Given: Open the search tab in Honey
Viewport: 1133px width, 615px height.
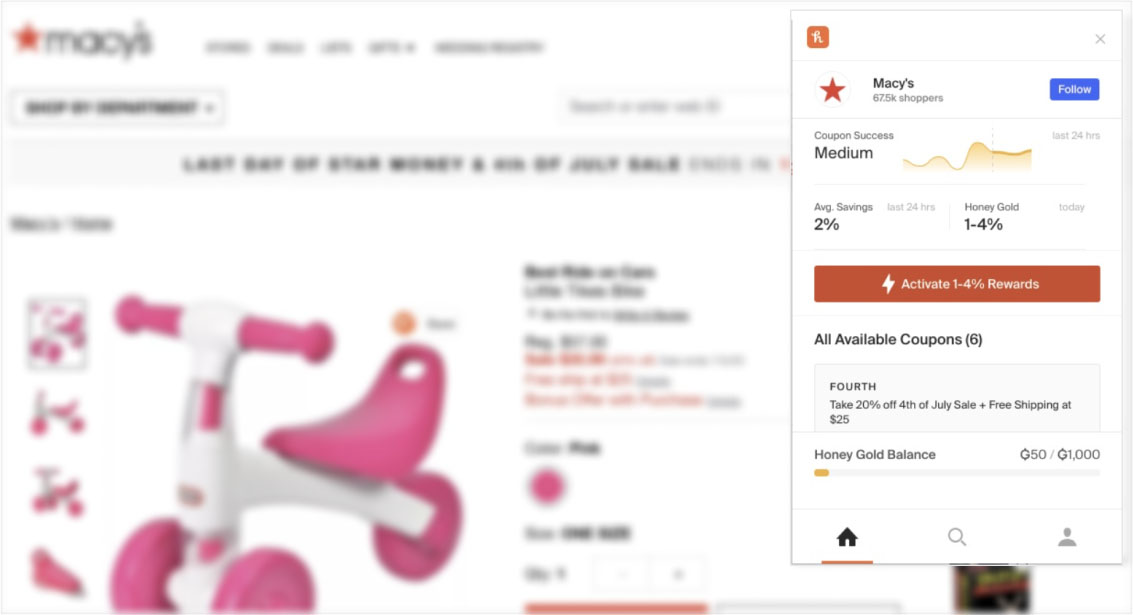Looking at the screenshot, I should click(957, 537).
